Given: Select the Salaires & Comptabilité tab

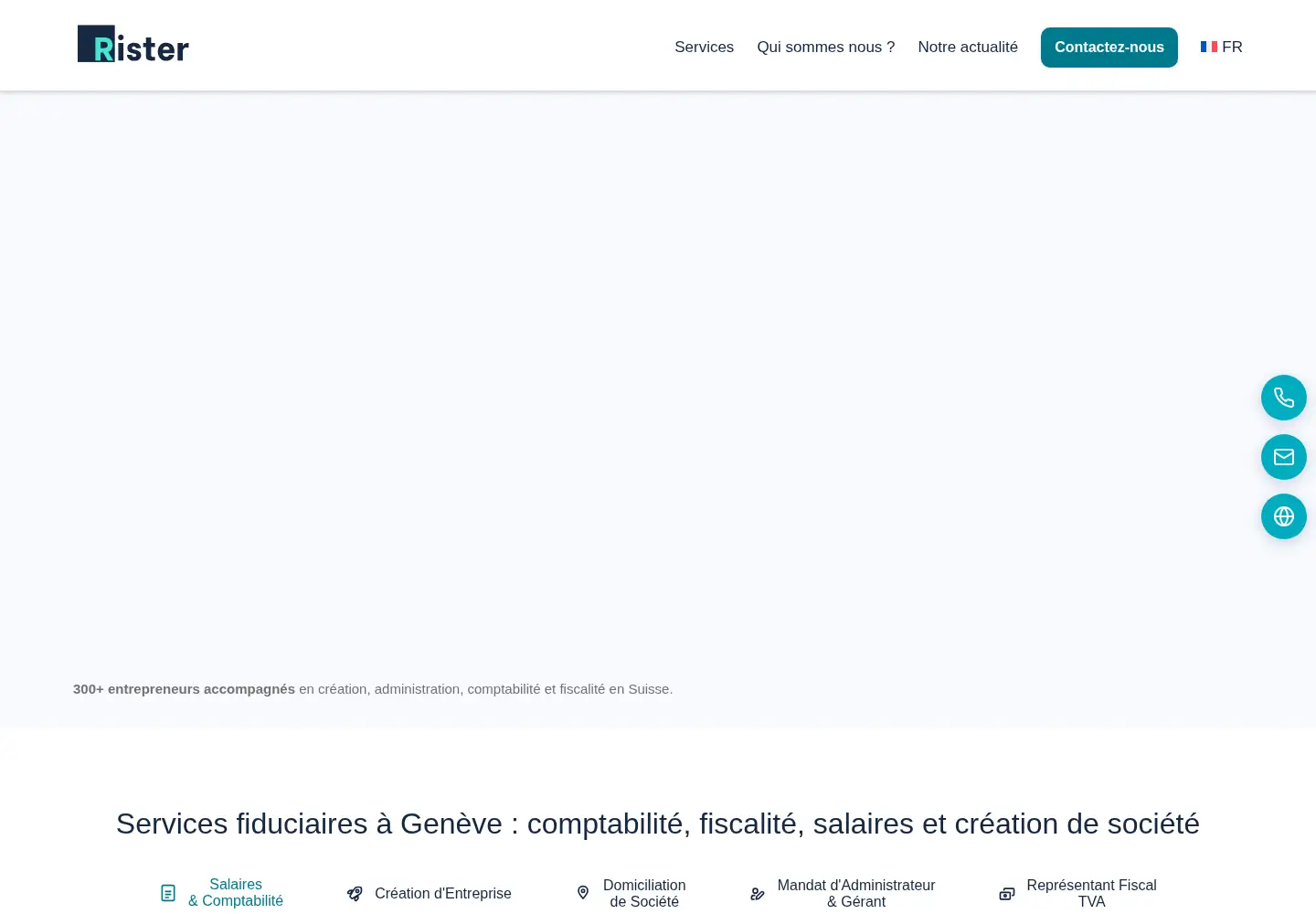Looking at the screenshot, I should coord(222,893).
